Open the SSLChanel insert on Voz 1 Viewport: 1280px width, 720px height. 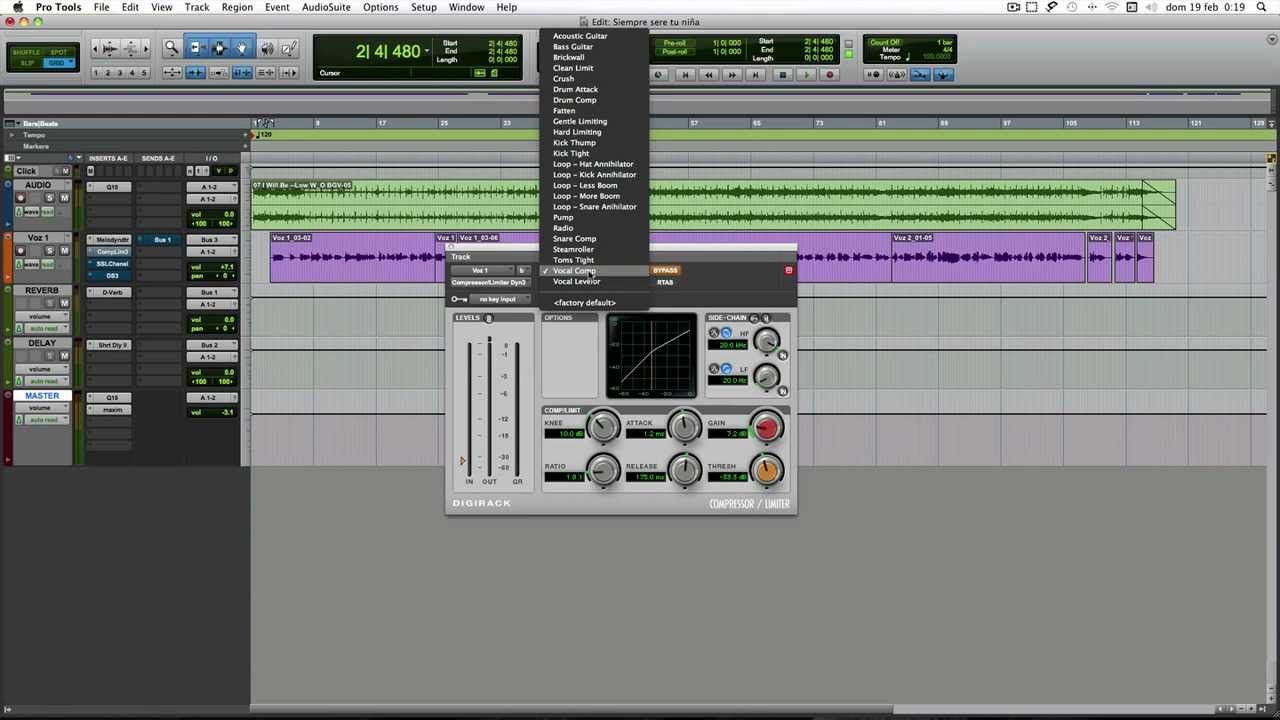click(x=109, y=264)
